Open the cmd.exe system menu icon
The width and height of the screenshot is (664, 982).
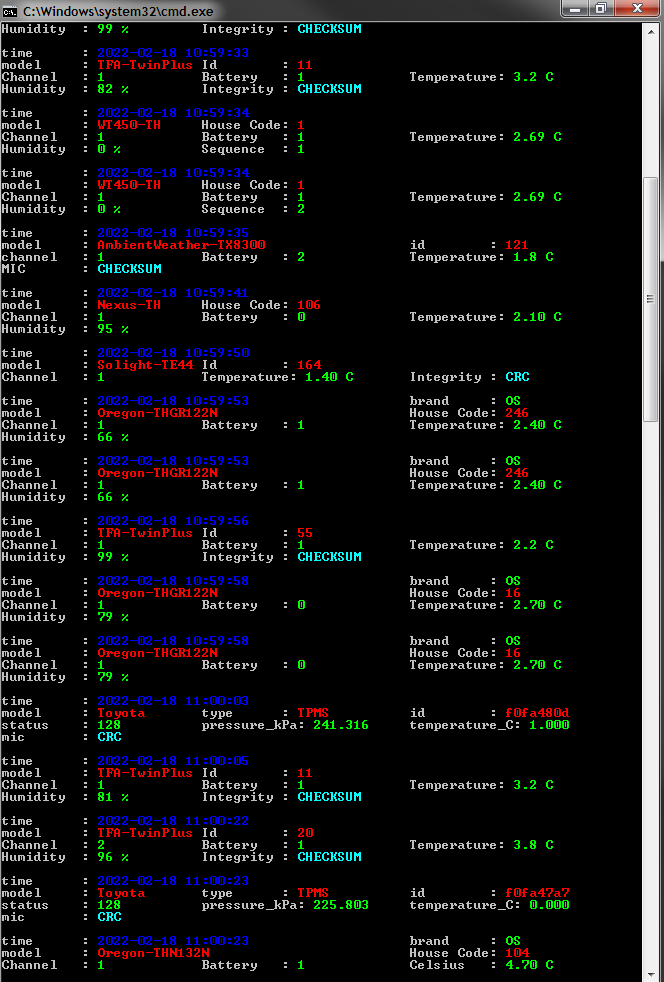9,11
